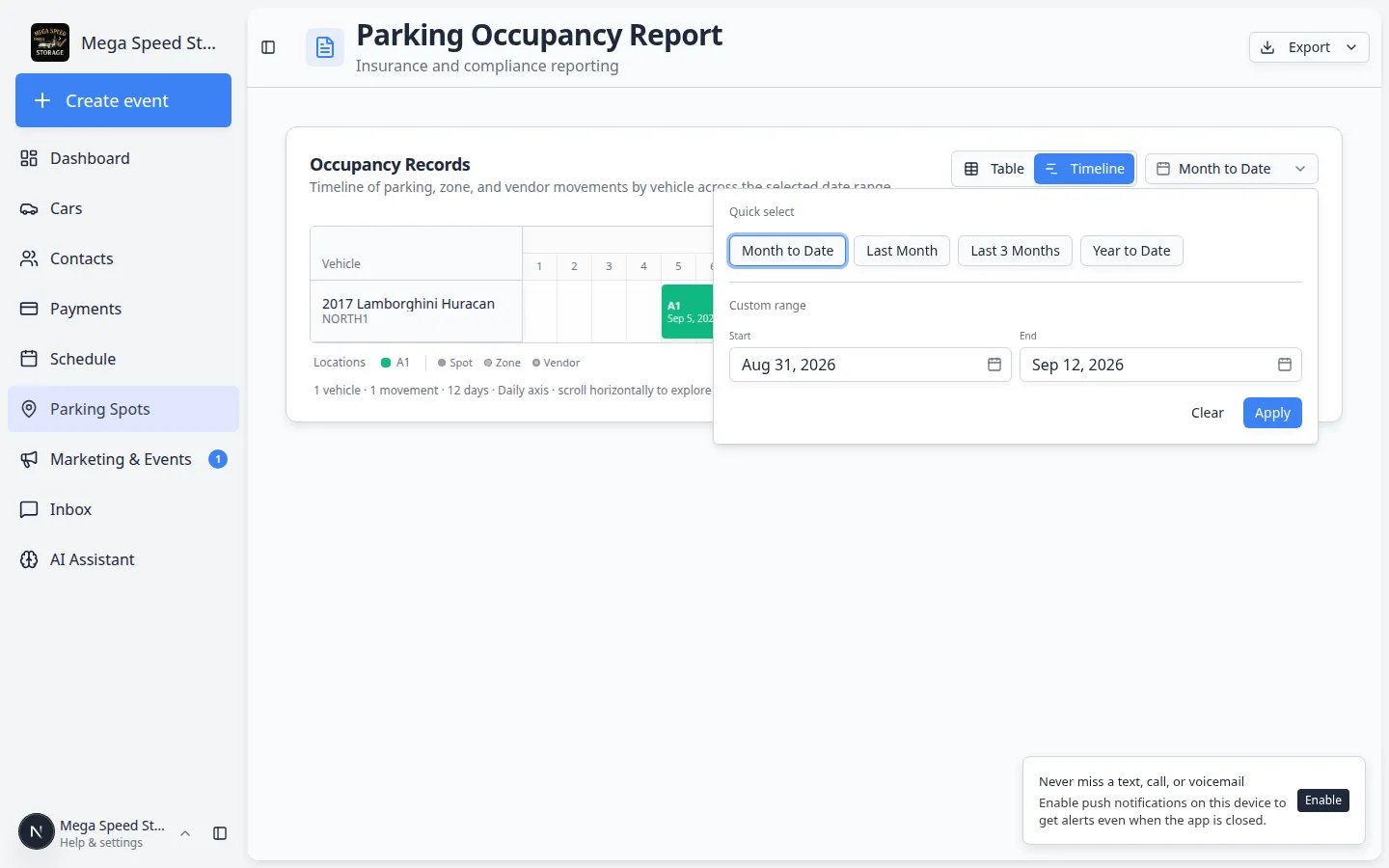Click the report document icon beside the title
The width and height of the screenshot is (1389, 868).
click(x=325, y=47)
